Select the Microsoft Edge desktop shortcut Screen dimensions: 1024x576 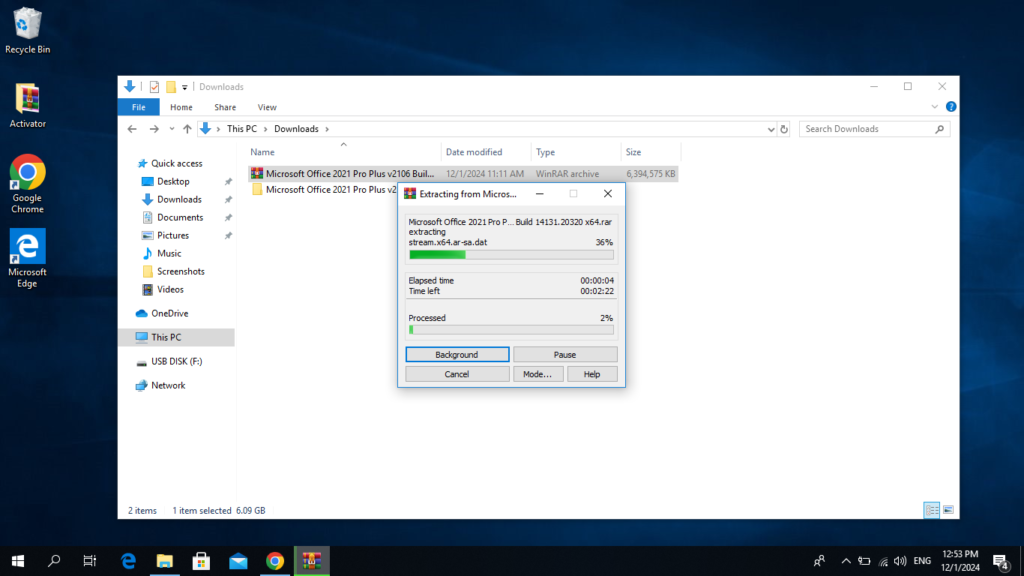click(27, 258)
